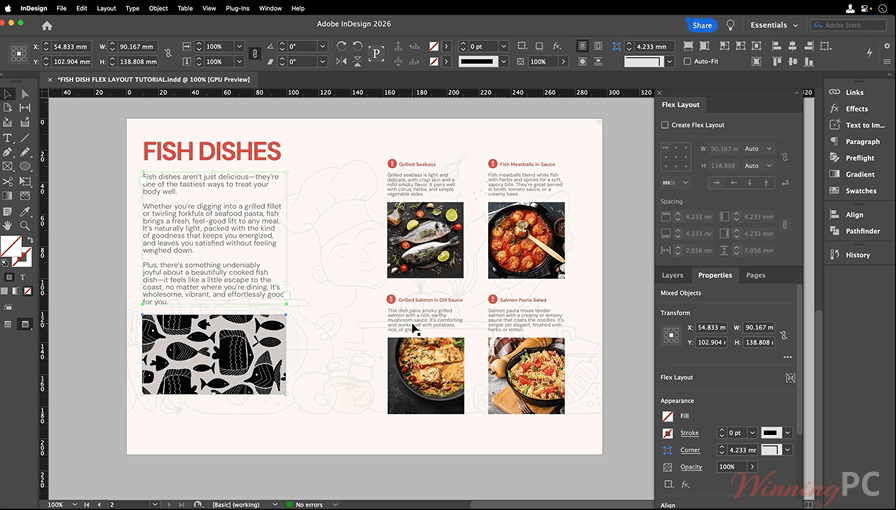Open scale X percentage dropdown
This screenshot has height=510, width=896.
(x=239, y=46)
